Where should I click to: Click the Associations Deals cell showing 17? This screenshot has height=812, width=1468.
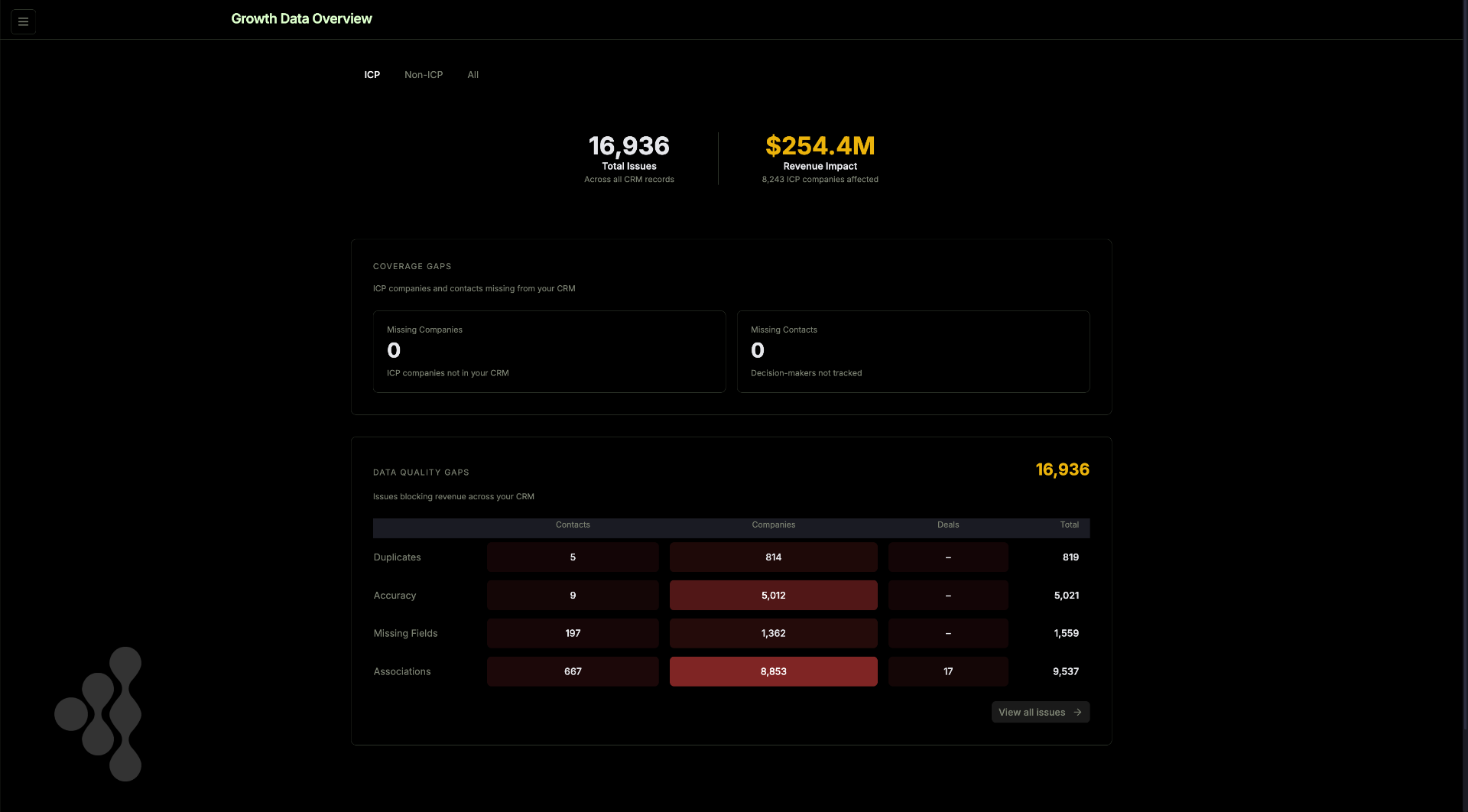(x=948, y=671)
